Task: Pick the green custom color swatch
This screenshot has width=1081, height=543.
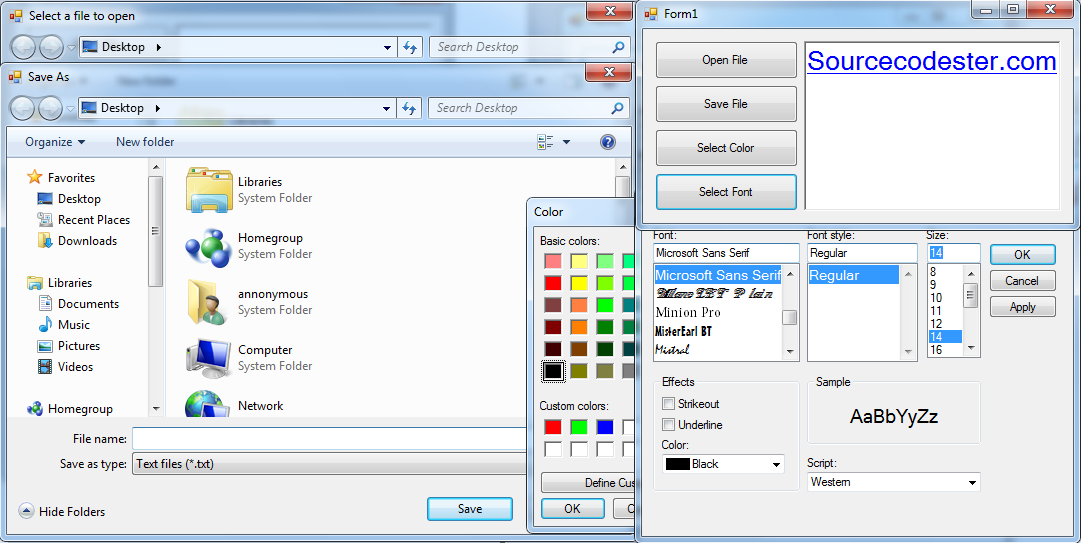Action: [579, 427]
